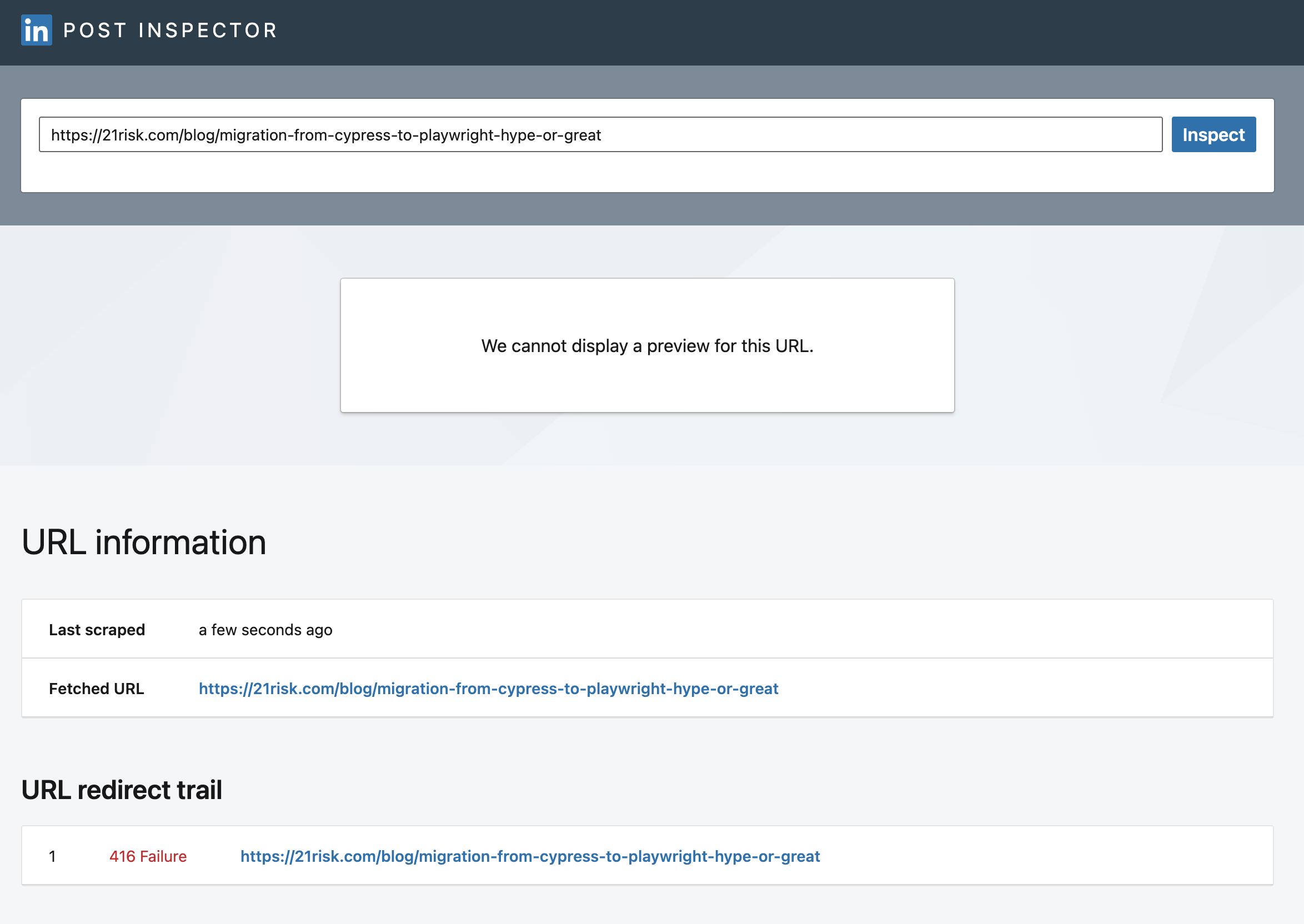The image size is (1304, 924).
Task: Open the redirect trail URL link
Action: [x=530, y=856]
